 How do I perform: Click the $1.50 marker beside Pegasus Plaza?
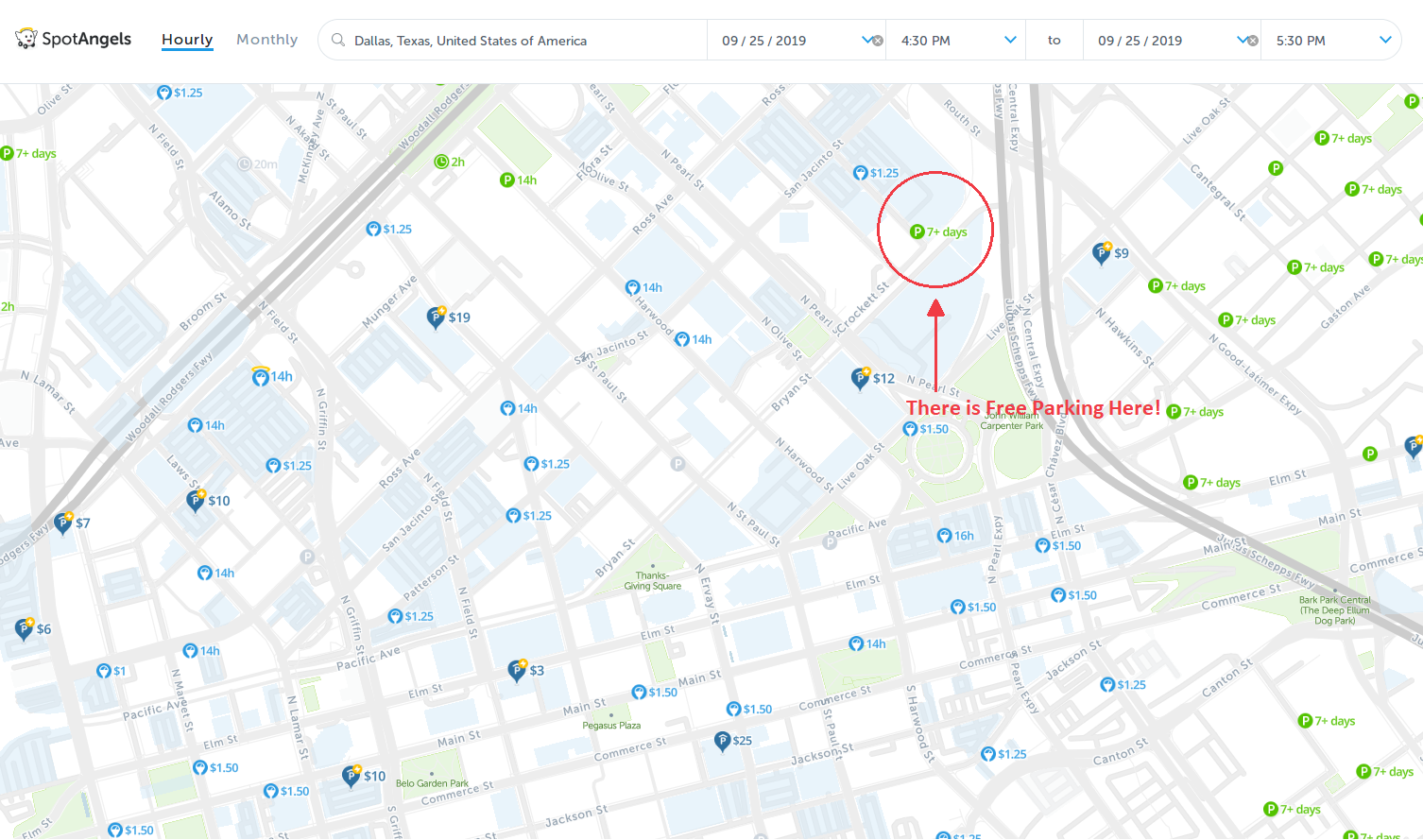(655, 693)
